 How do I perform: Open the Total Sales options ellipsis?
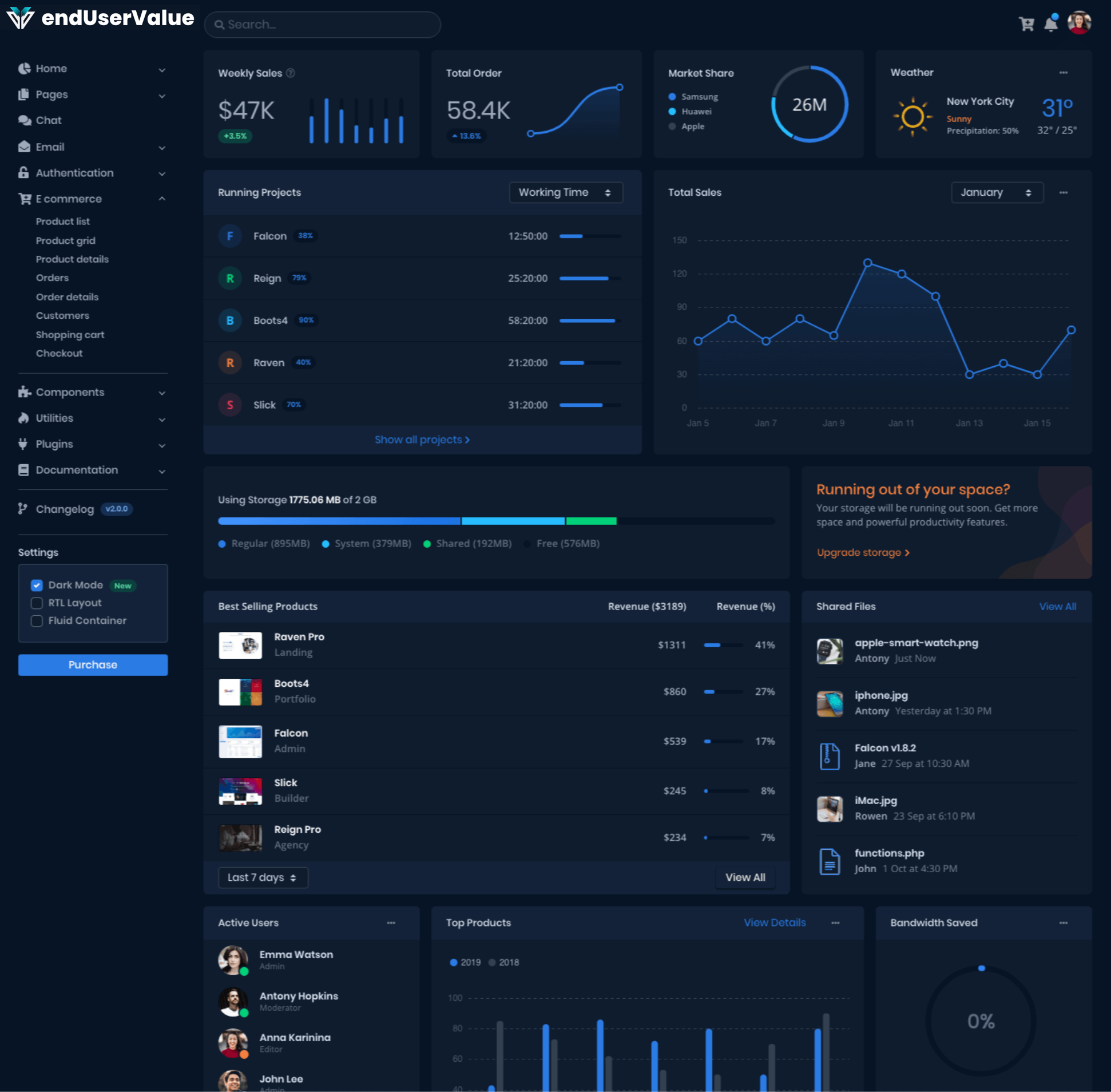tap(1063, 193)
